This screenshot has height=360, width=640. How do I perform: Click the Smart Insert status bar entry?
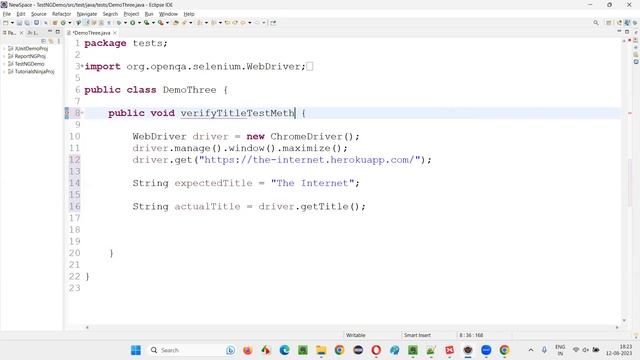pyautogui.click(x=417, y=335)
